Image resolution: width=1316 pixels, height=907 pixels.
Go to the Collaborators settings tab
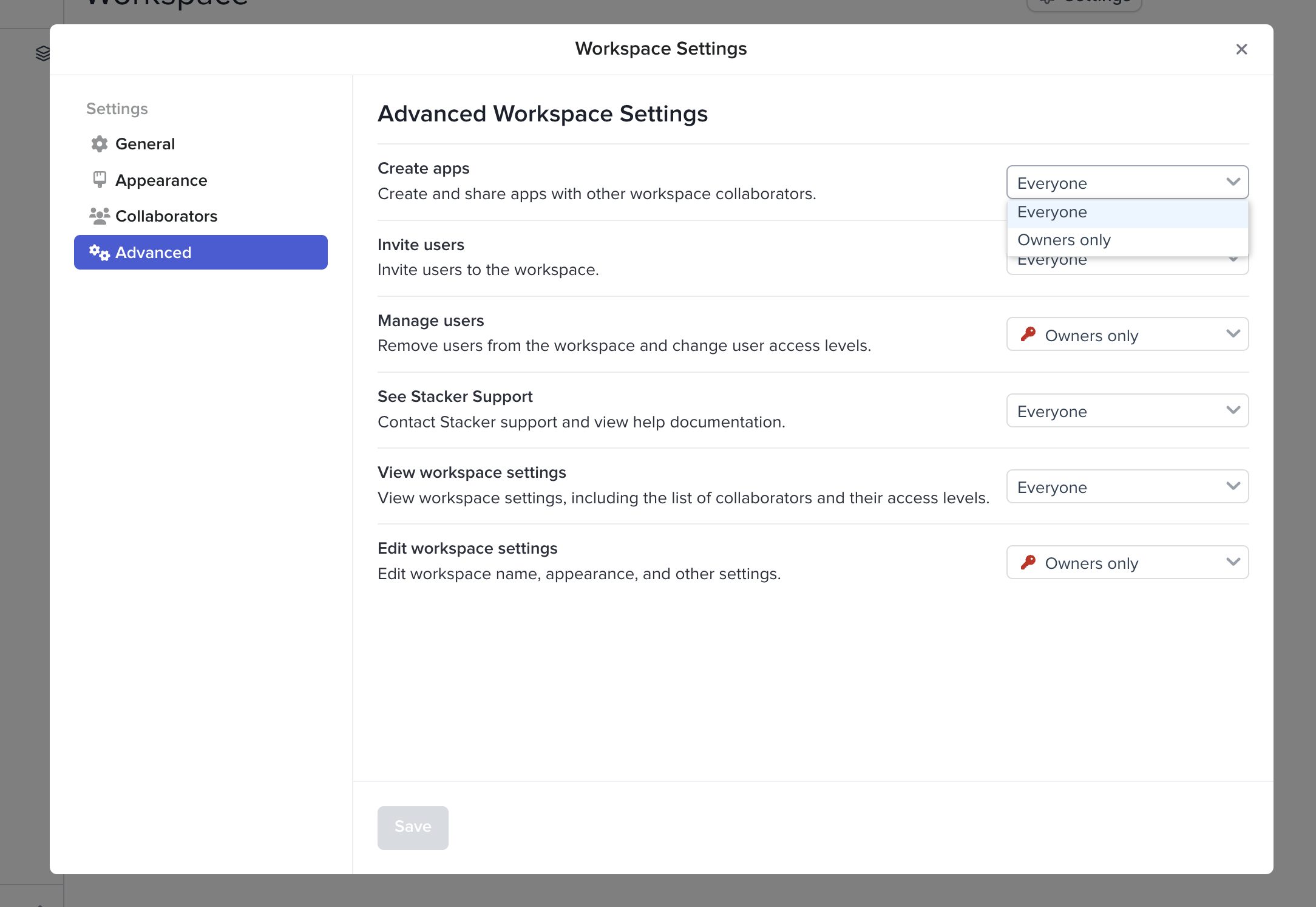166,216
